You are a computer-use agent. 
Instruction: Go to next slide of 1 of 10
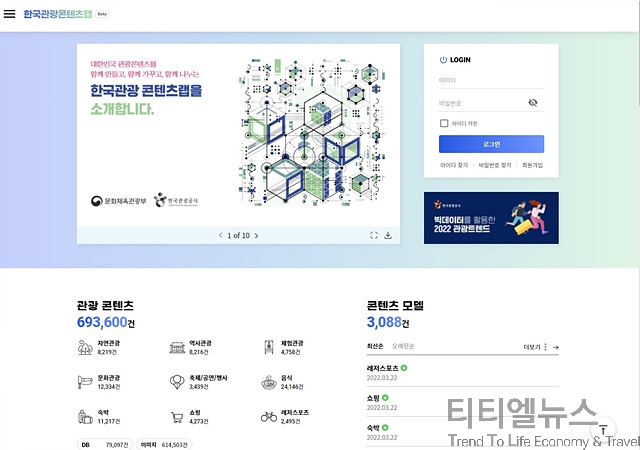point(256,235)
